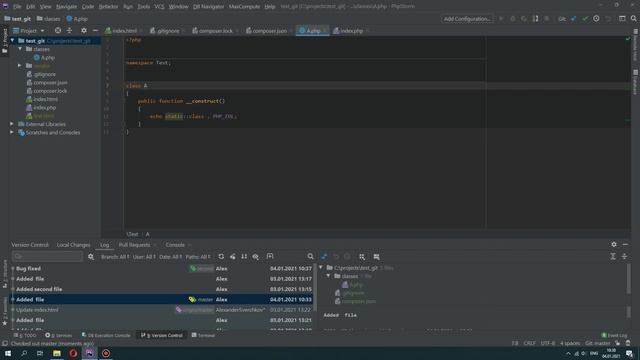The image size is (640, 360).
Task: Click the Go to hash/branch/tag icon
Action: pyautogui.click(x=270, y=256)
